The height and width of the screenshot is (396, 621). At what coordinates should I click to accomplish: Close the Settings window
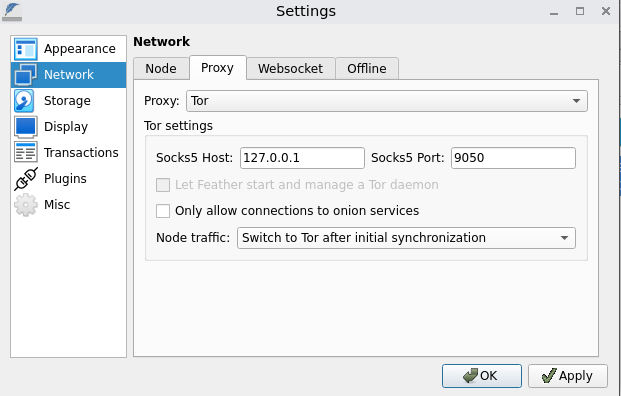point(606,11)
